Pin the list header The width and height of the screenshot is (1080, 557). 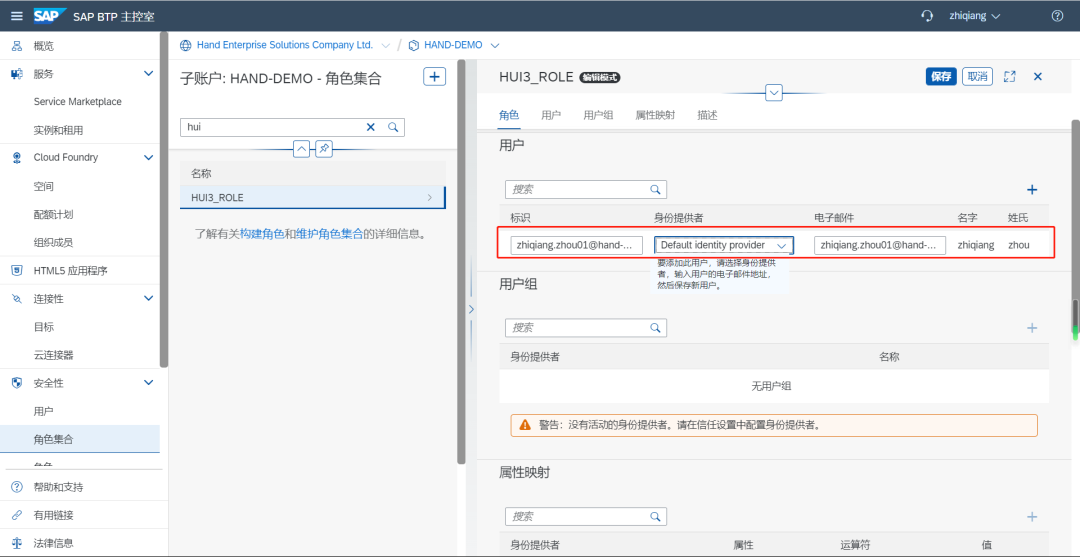point(324,148)
